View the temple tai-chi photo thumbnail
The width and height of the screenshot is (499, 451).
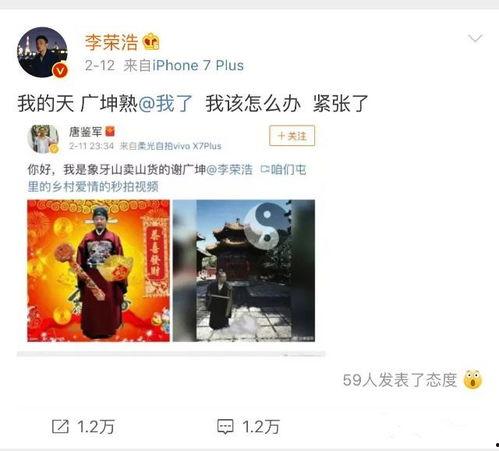tap(244, 271)
